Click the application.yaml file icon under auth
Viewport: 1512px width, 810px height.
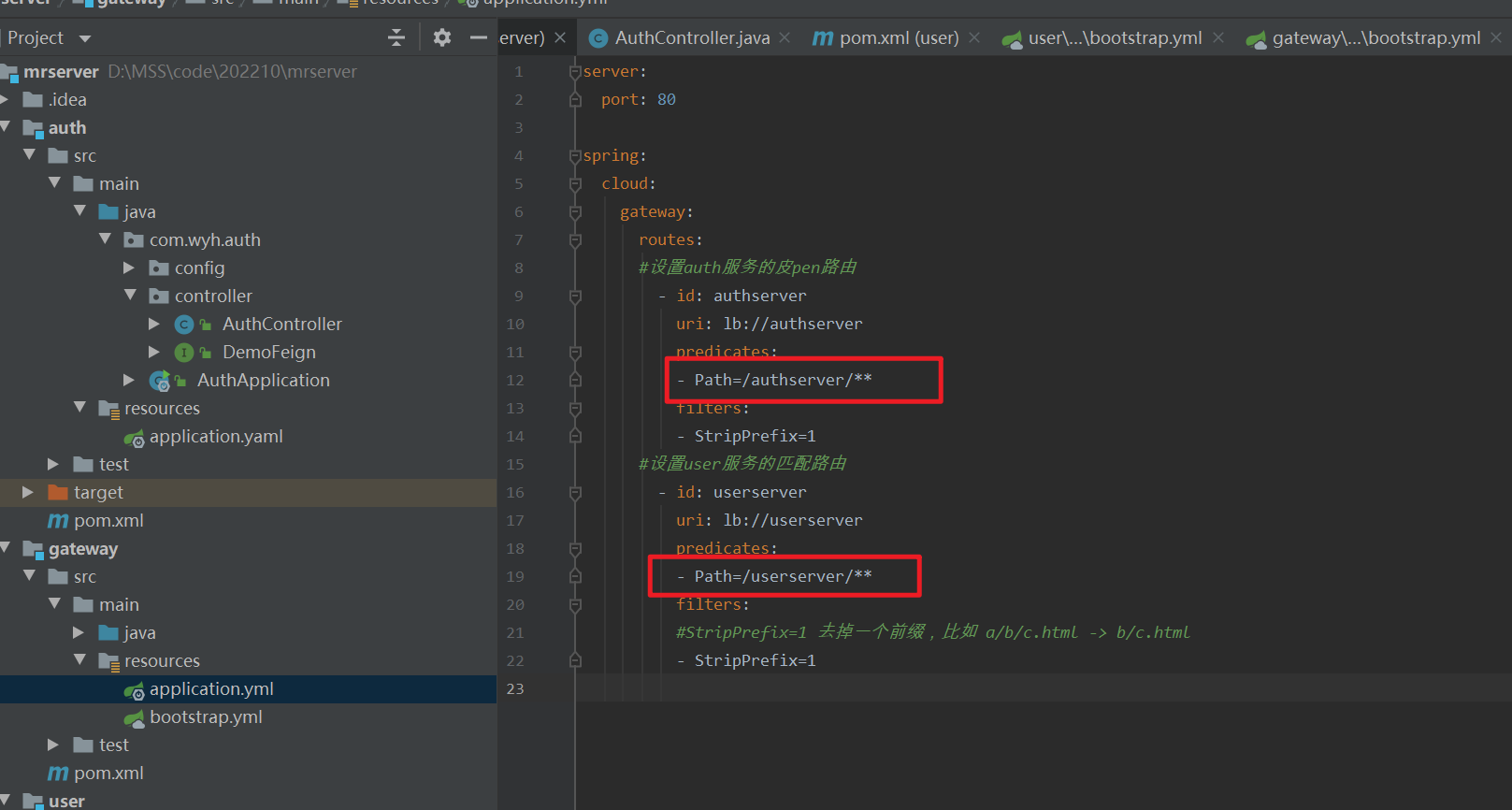tap(135, 438)
